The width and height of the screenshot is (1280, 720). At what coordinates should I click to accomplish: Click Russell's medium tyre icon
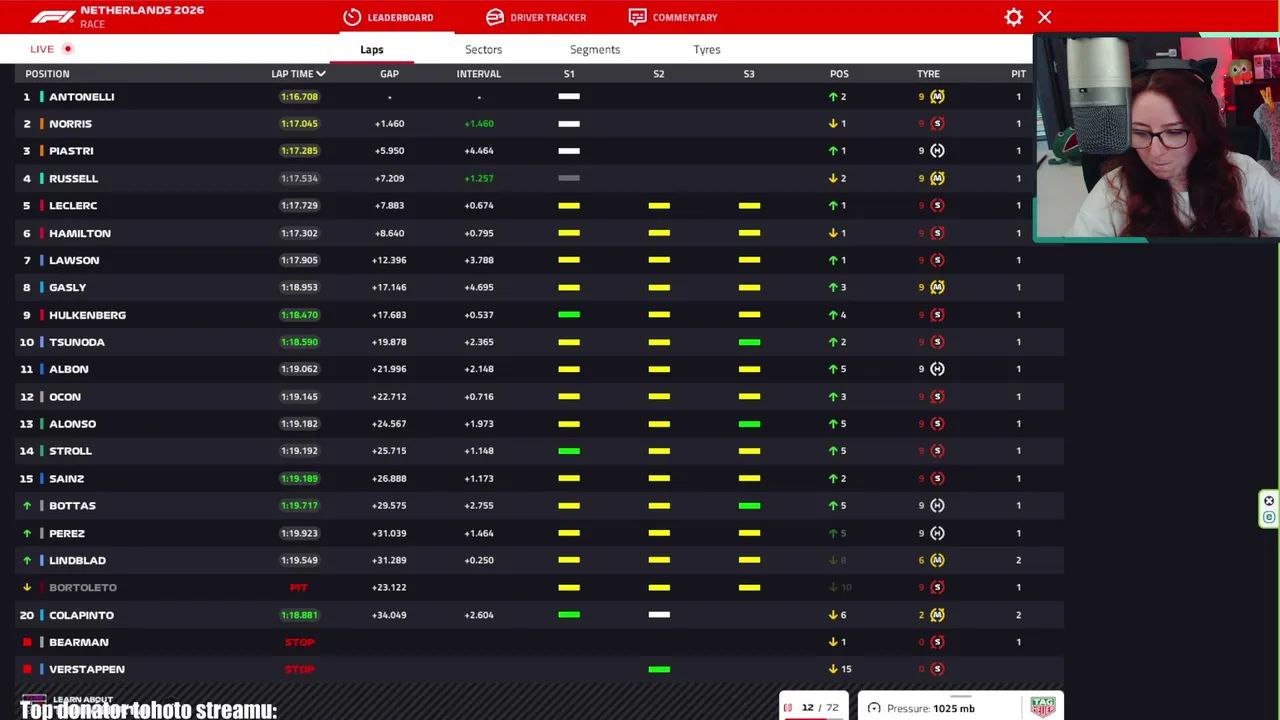tap(937, 178)
